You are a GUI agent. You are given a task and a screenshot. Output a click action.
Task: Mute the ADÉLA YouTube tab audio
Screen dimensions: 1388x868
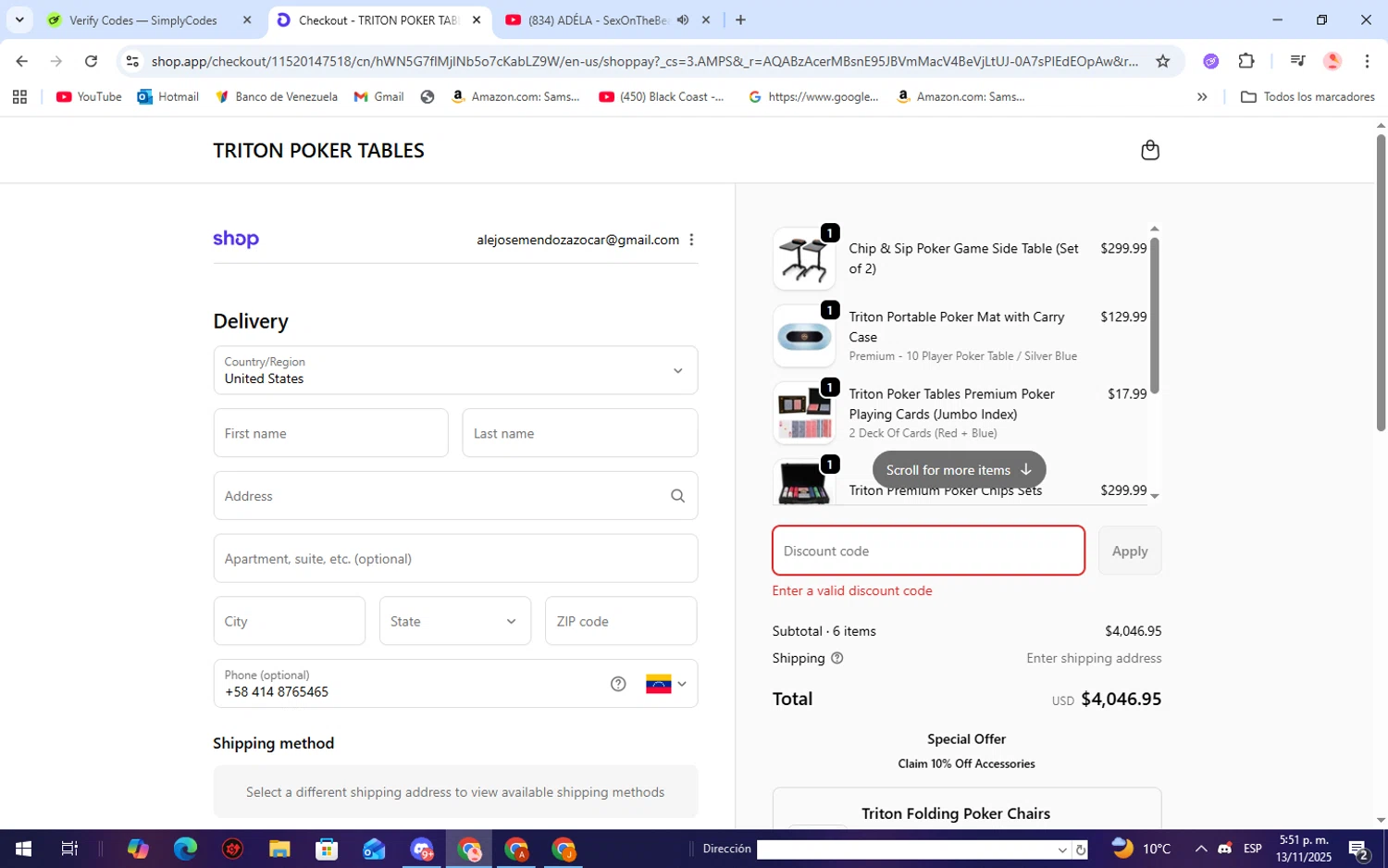[683, 19]
